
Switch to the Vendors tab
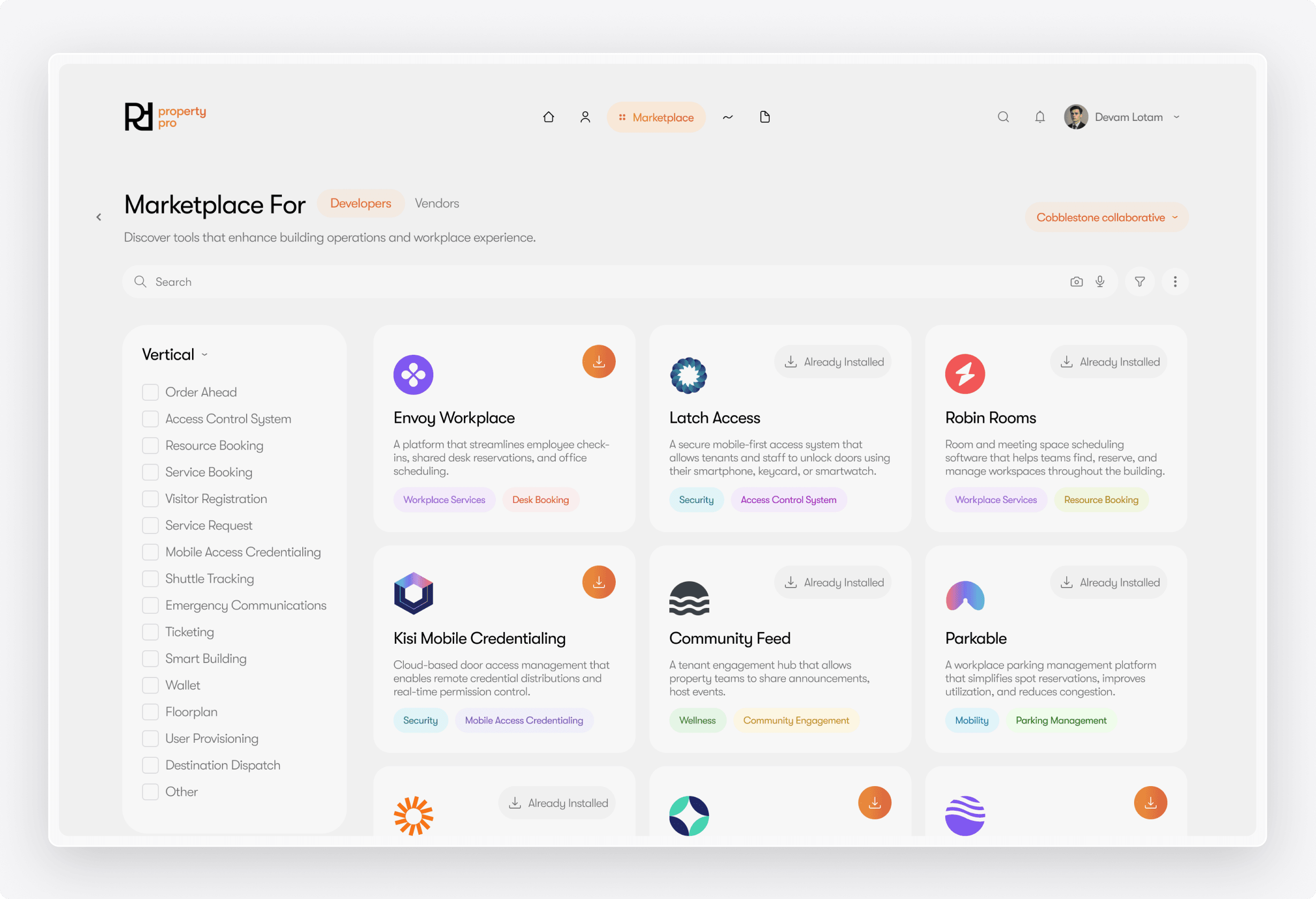click(x=437, y=203)
